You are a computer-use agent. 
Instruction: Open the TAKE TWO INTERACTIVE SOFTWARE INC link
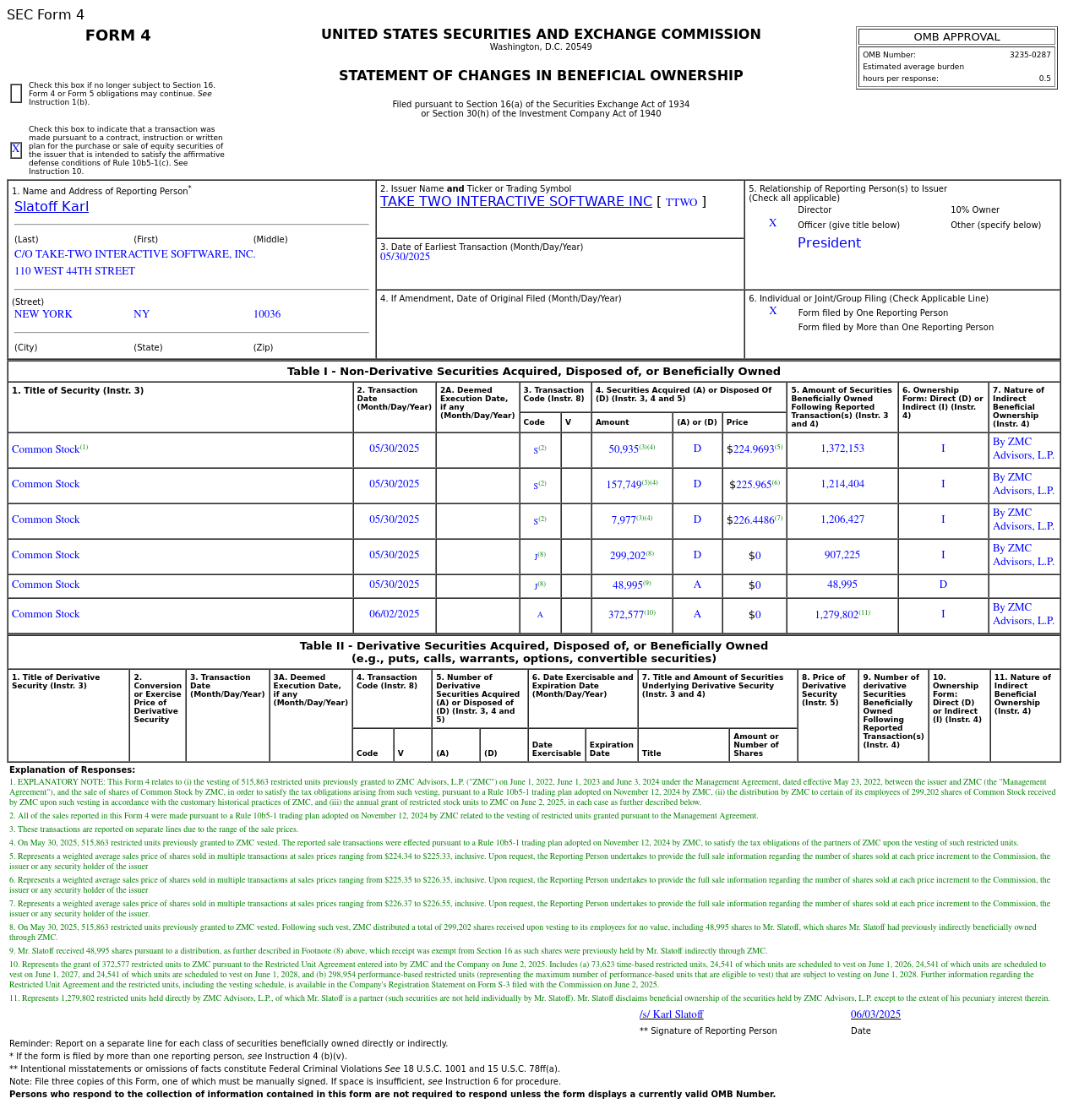(x=516, y=202)
